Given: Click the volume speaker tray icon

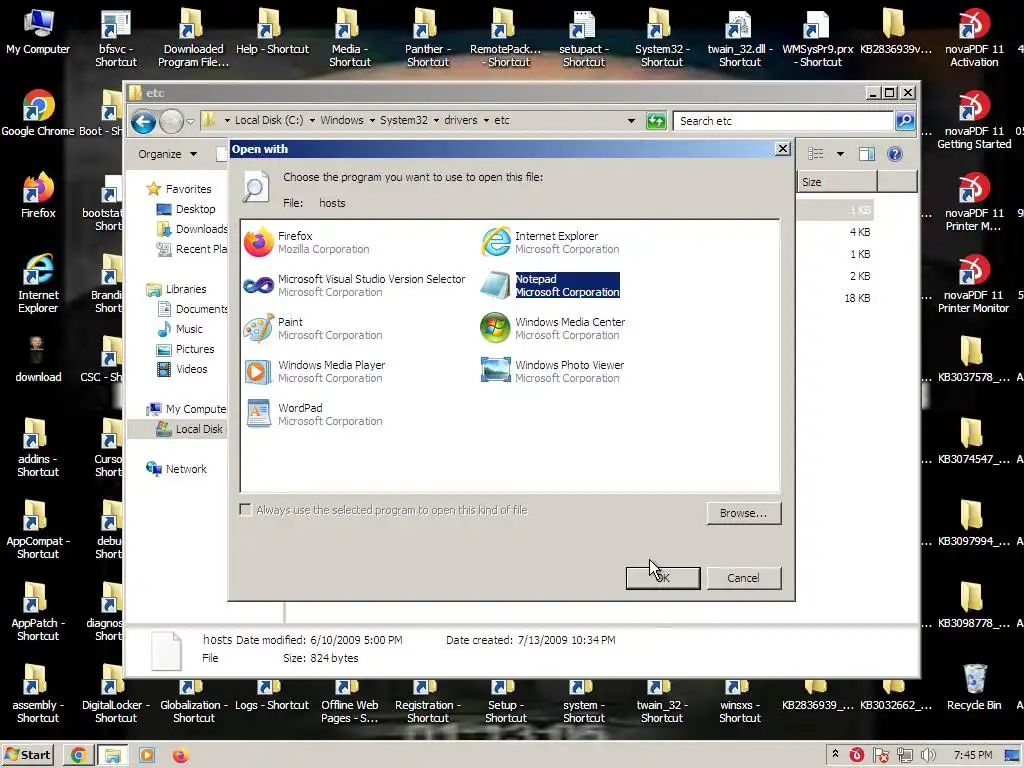Looking at the screenshot, I should (928, 756).
